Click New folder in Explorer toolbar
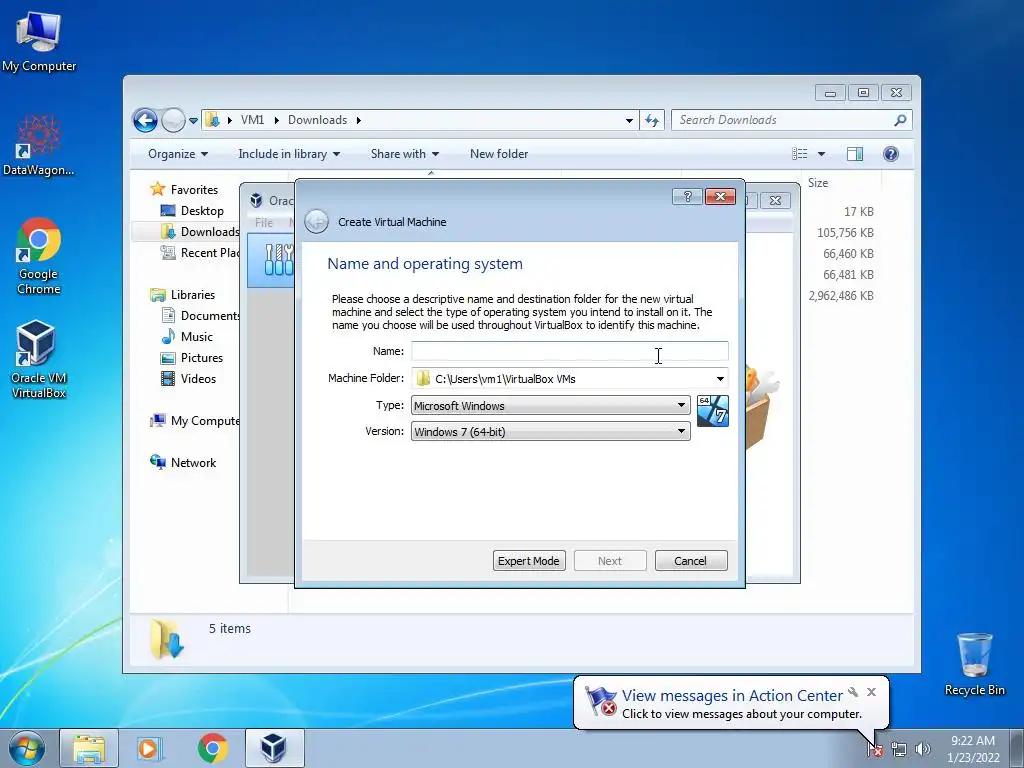The width and height of the screenshot is (1024, 768). pos(499,154)
